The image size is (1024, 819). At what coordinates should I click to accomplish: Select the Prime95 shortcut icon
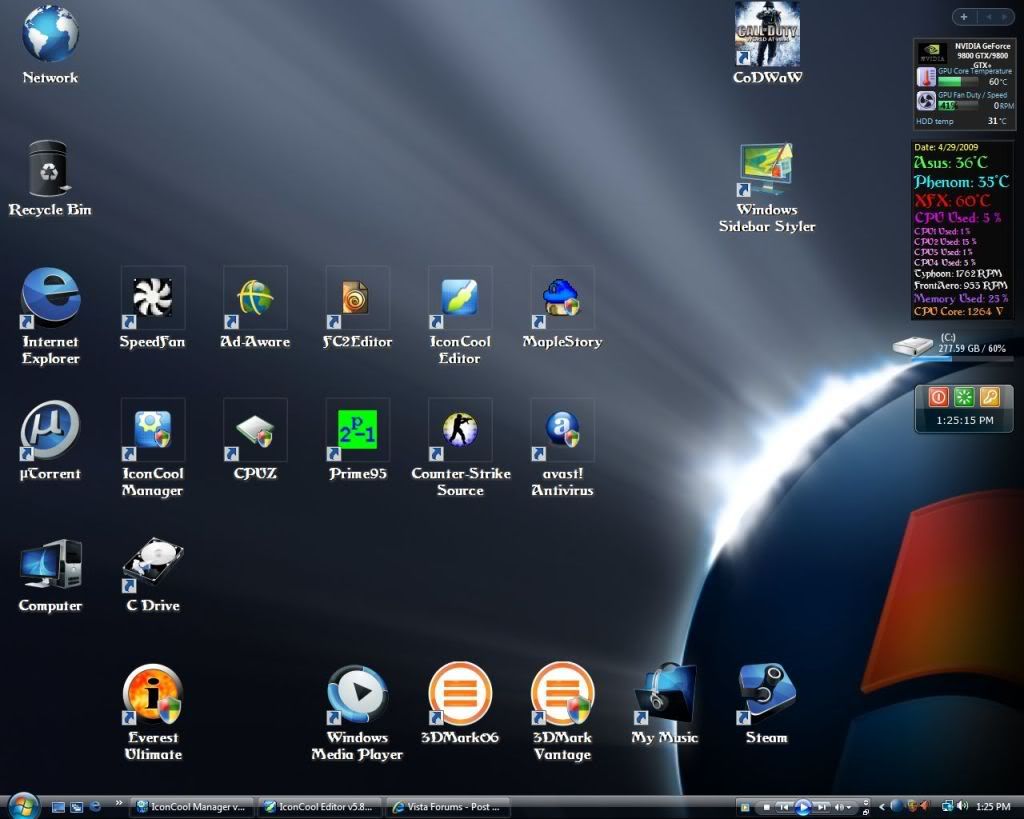coord(357,440)
